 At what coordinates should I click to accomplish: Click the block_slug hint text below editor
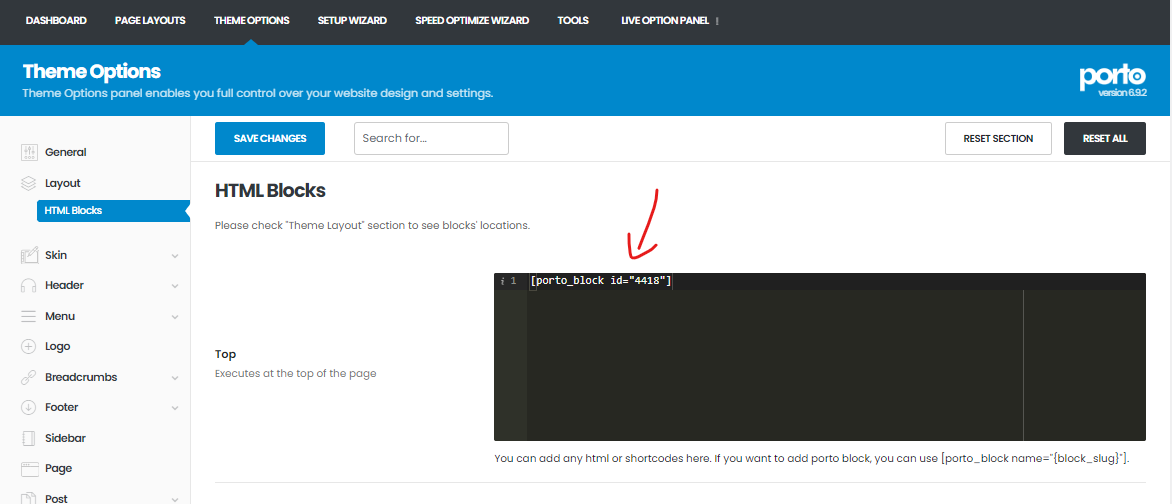click(x=812, y=458)
